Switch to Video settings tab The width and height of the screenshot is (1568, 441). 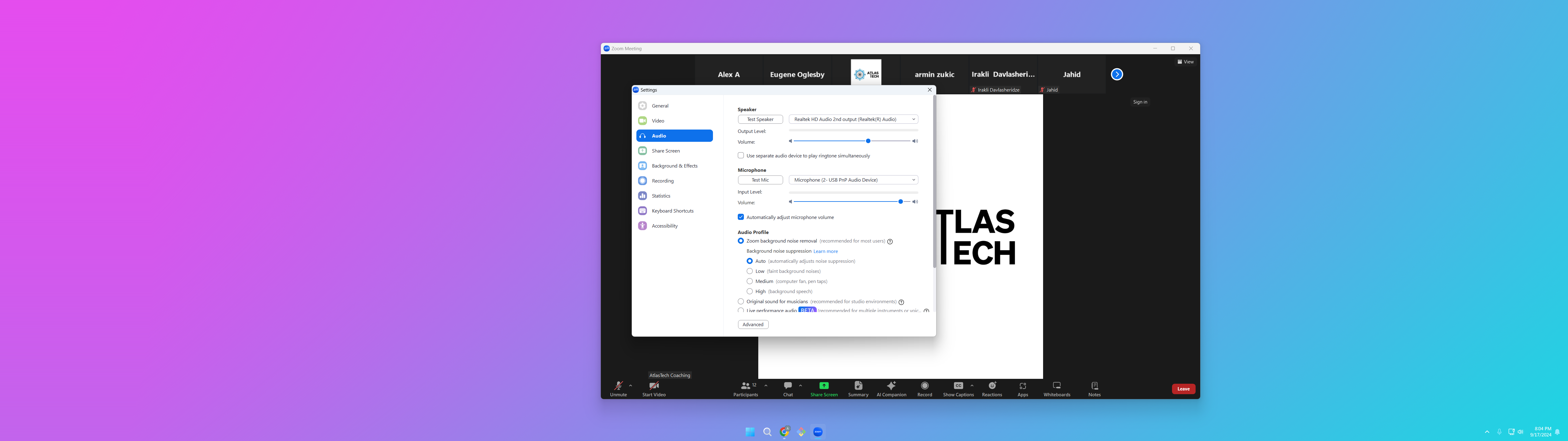(x=658, y=121)
